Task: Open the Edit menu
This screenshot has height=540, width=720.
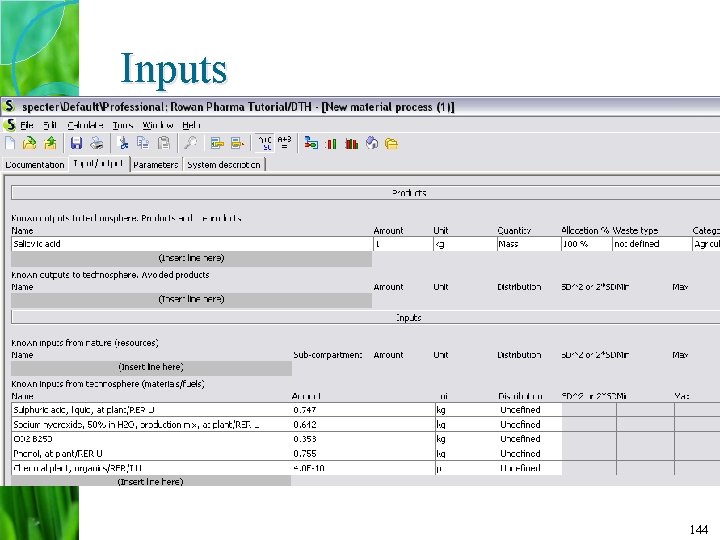Action: (x=50, y=125)
